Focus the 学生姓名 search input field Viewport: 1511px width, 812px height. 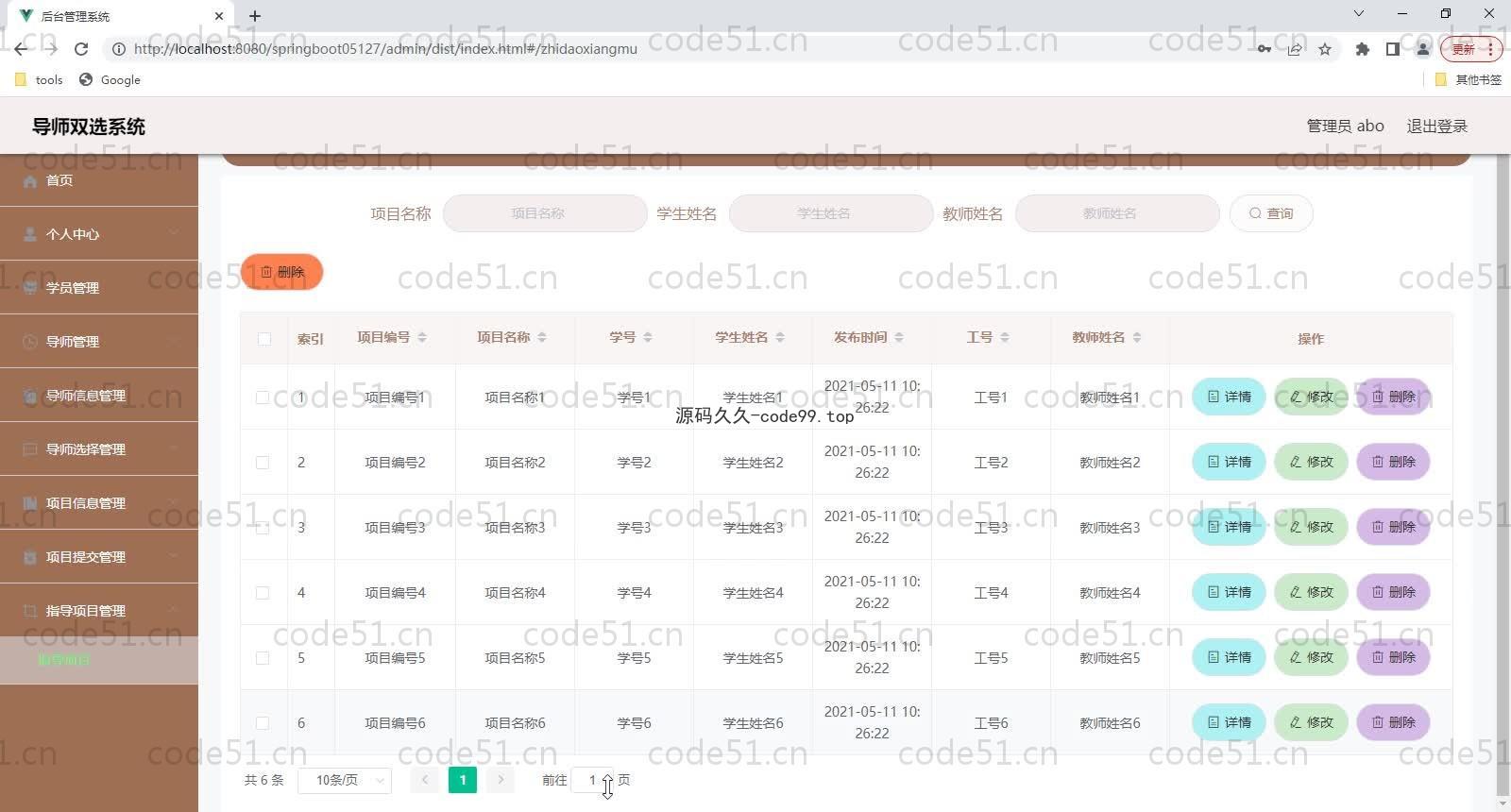coord(831,213)
